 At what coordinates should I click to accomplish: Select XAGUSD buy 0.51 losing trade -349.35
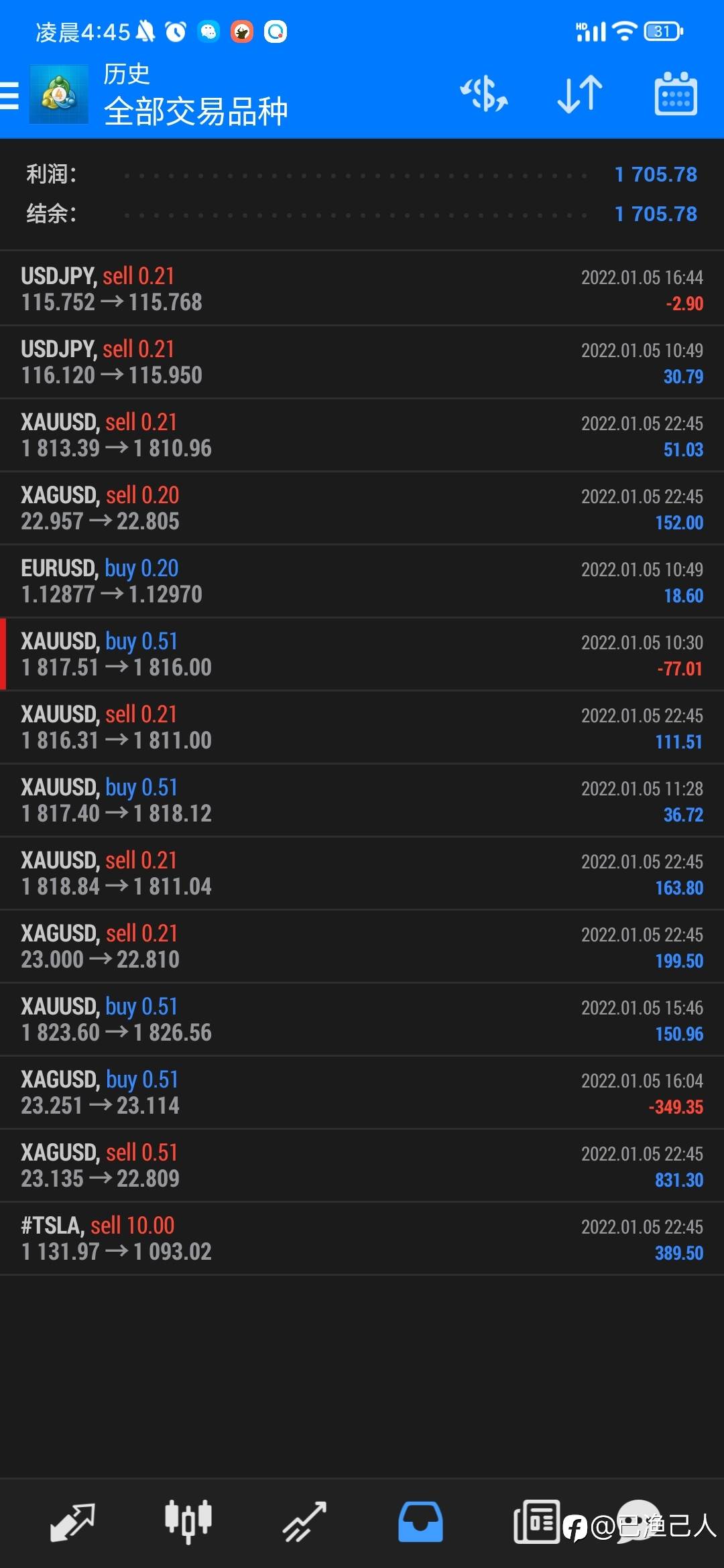(362, 1092)
